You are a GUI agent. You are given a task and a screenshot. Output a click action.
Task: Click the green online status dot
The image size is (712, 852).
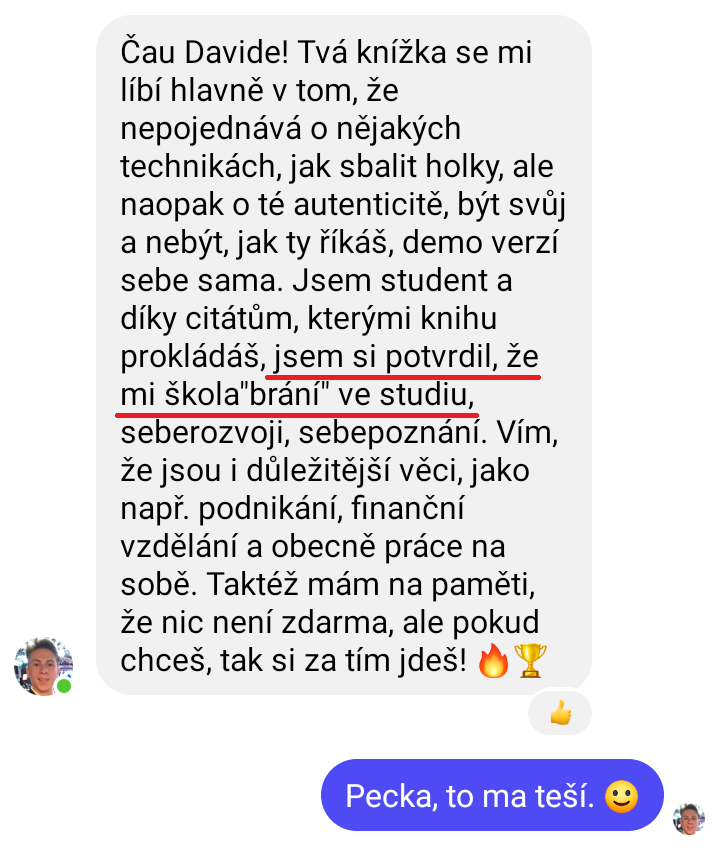point(64,686)
